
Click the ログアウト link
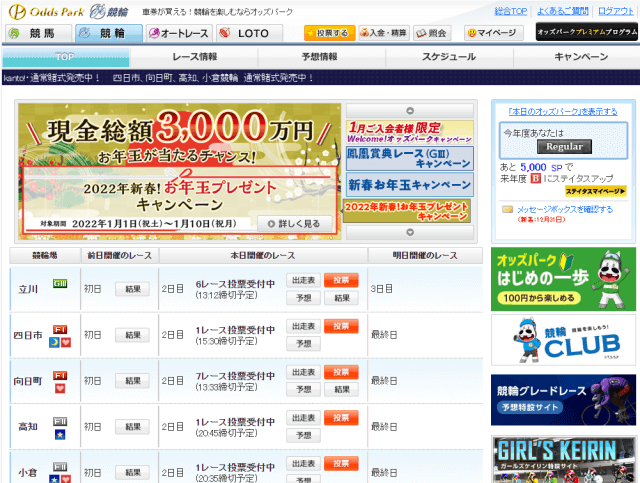coord(616,11)
